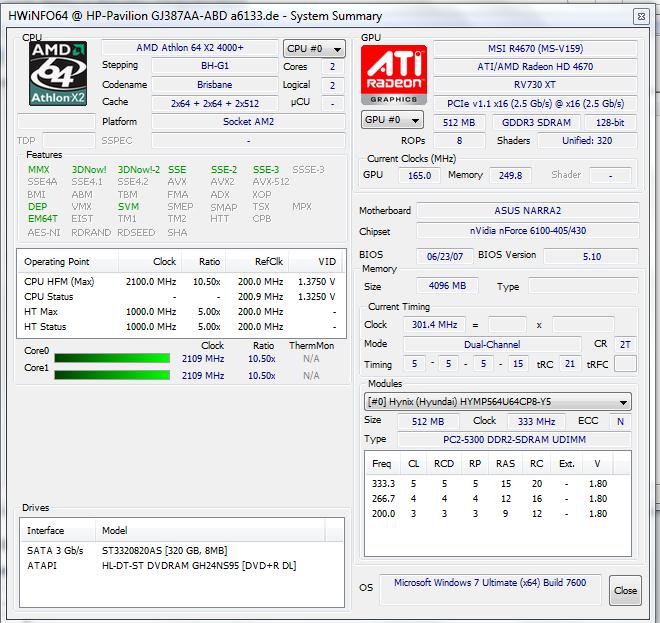This screenshot has width=660, height=623.
Task: Click the RV730 XT field
Action: [535, 85]
